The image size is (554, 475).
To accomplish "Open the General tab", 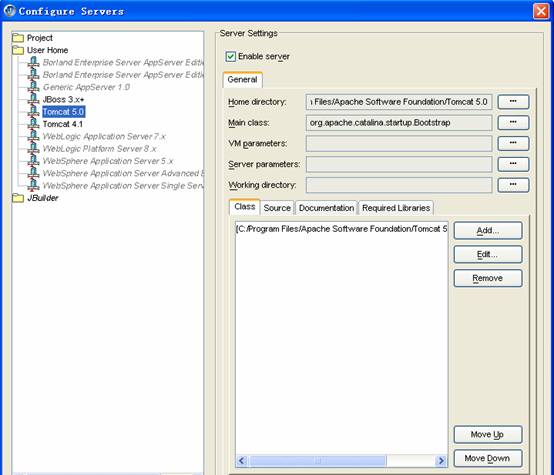I will click(242, 80).
